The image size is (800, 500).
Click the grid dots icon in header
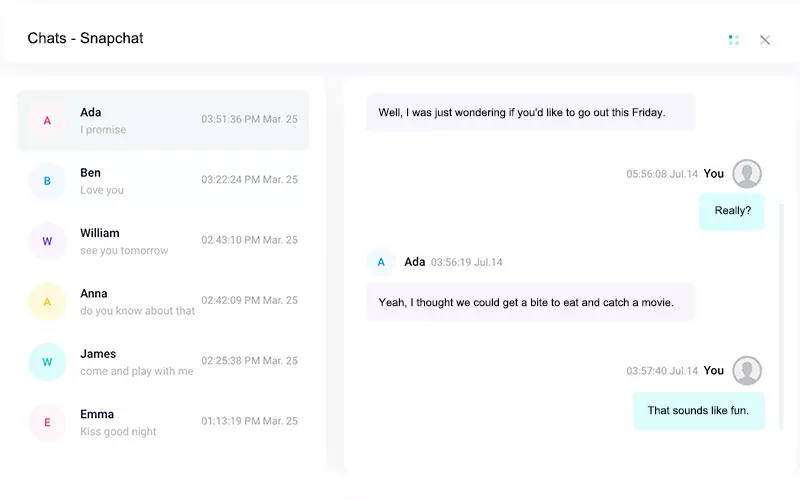734,40
